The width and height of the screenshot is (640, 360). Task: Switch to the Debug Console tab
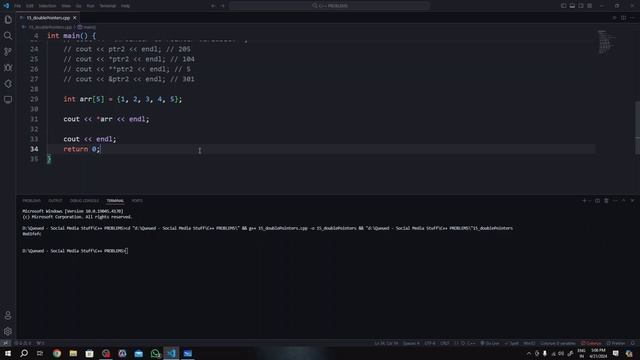84,201
